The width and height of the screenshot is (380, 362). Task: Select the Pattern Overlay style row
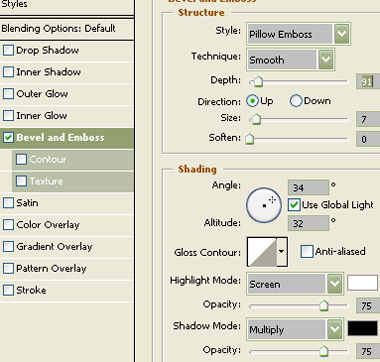pyautogui.click(x=67, y=268)
